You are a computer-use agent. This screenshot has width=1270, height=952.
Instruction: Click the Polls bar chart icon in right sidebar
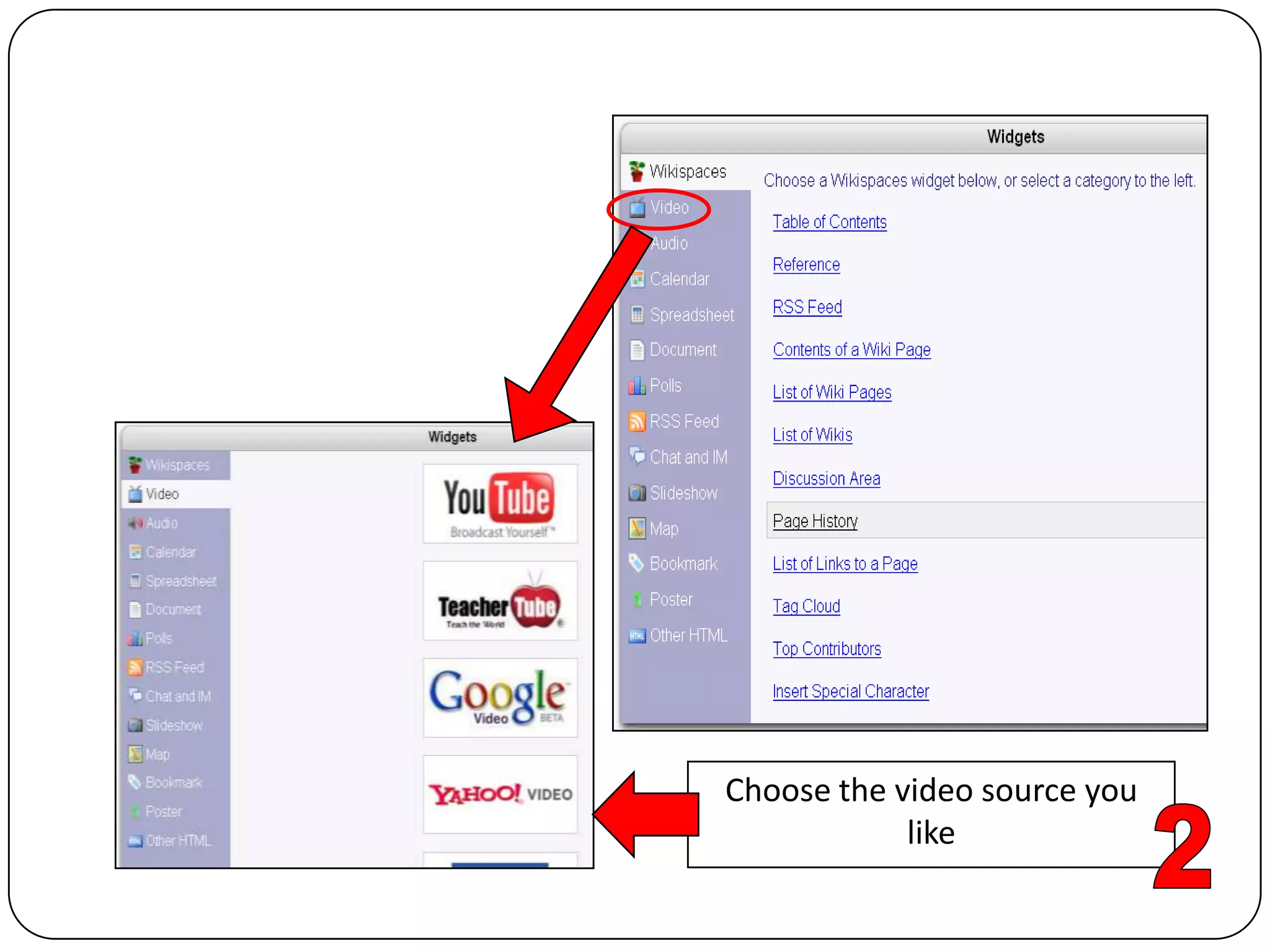[x=637, y=386]
